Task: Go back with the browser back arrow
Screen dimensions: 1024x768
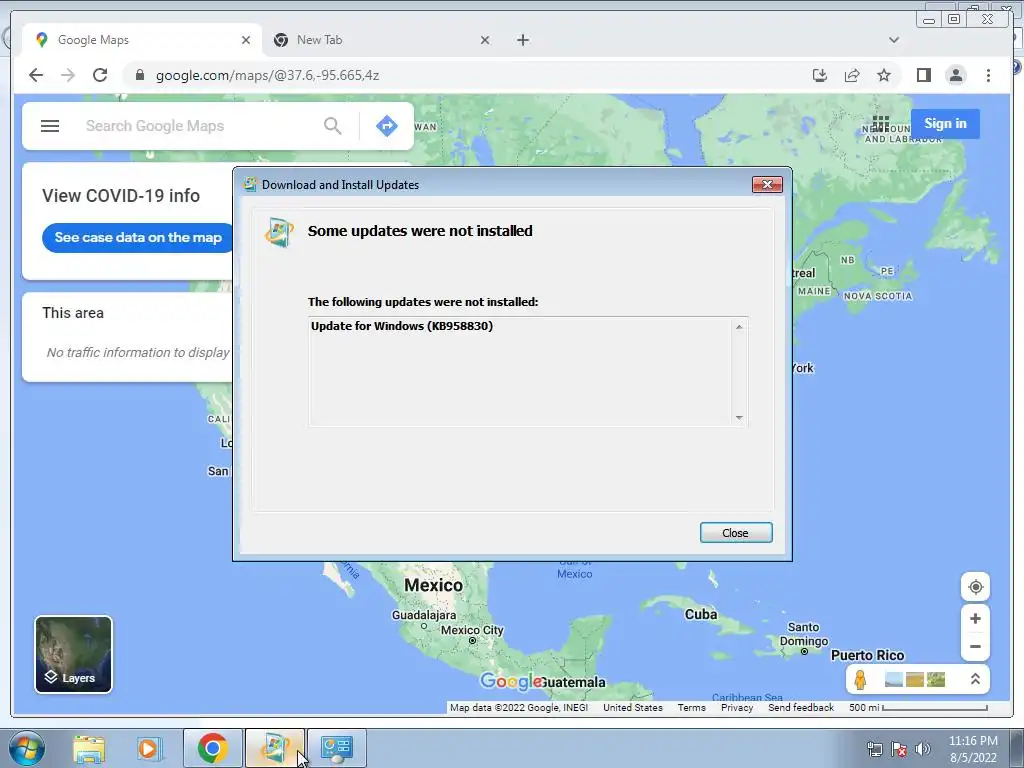Action: click(x=36, y=75)
